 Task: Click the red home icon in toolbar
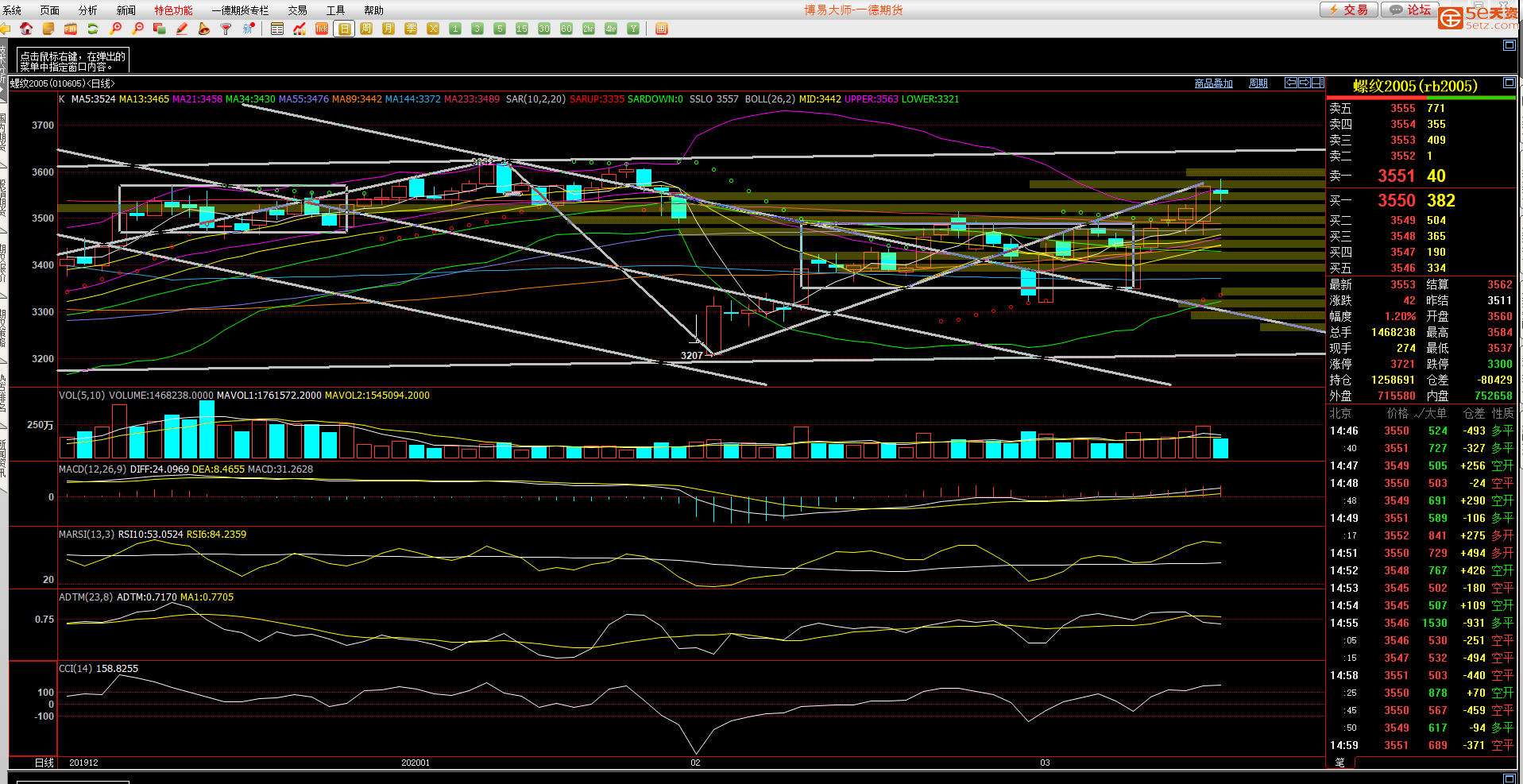pyautogui.click(x=26, y=29)
